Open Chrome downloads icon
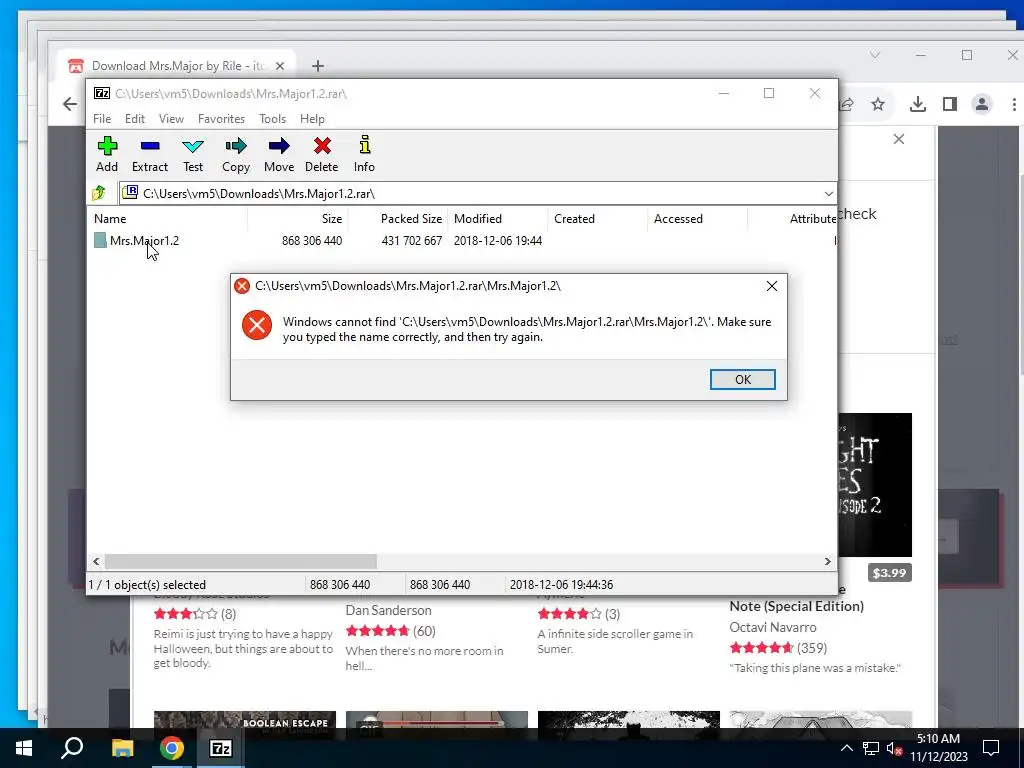 coord(918,104)
